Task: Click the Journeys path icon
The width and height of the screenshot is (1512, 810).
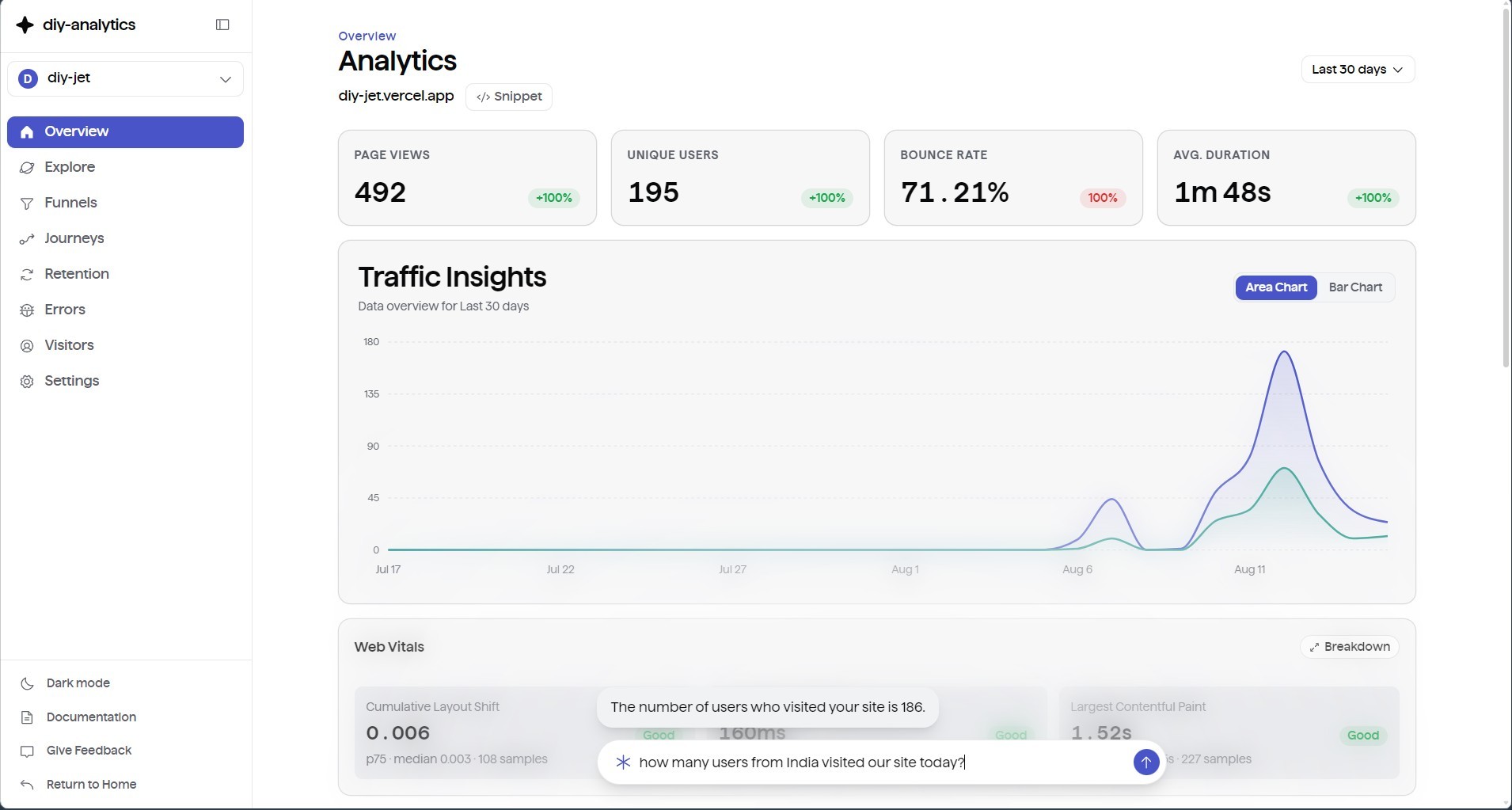Action: (x=27, y=239)
